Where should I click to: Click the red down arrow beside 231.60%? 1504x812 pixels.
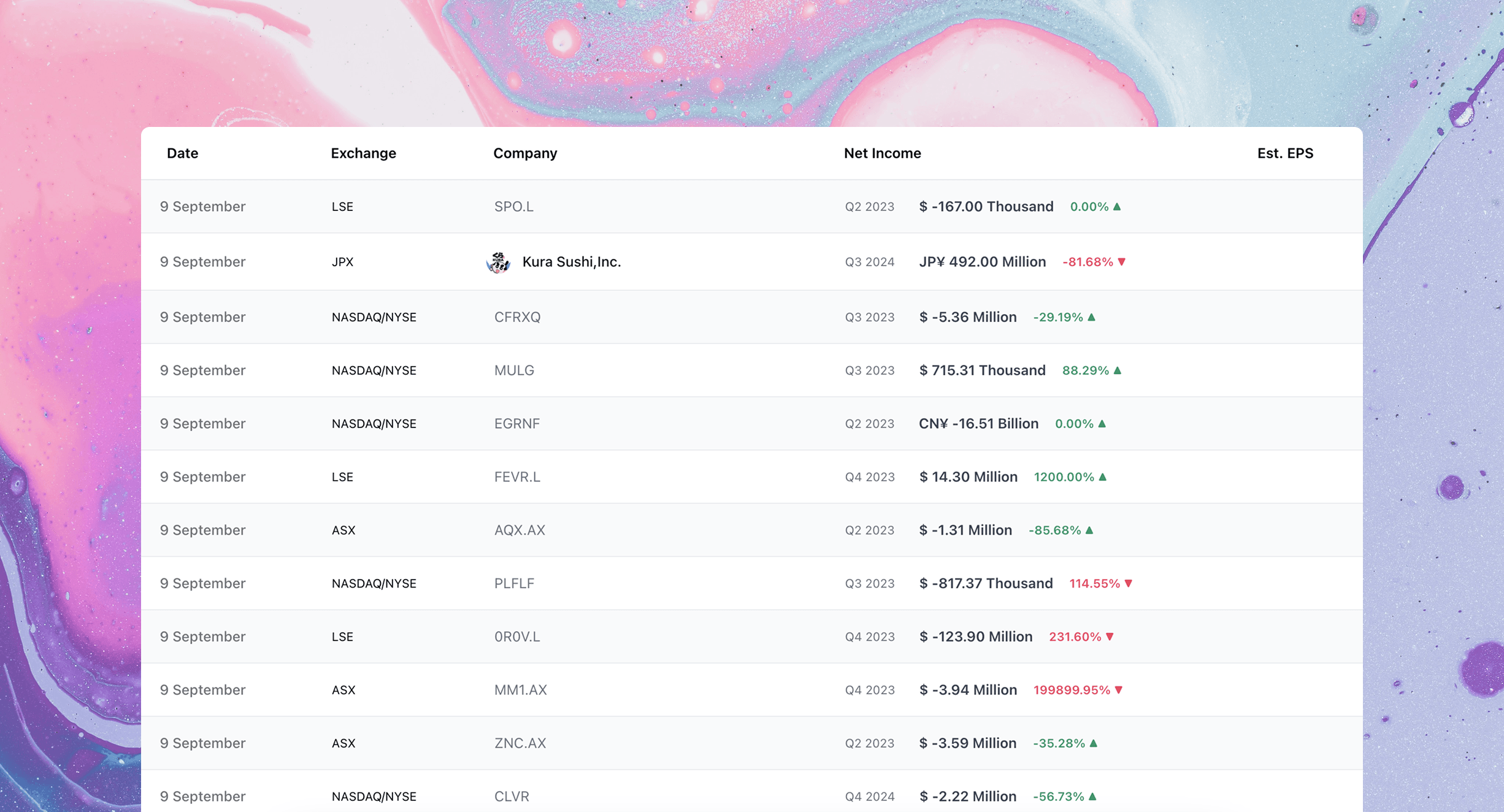tap(1110, 637)
